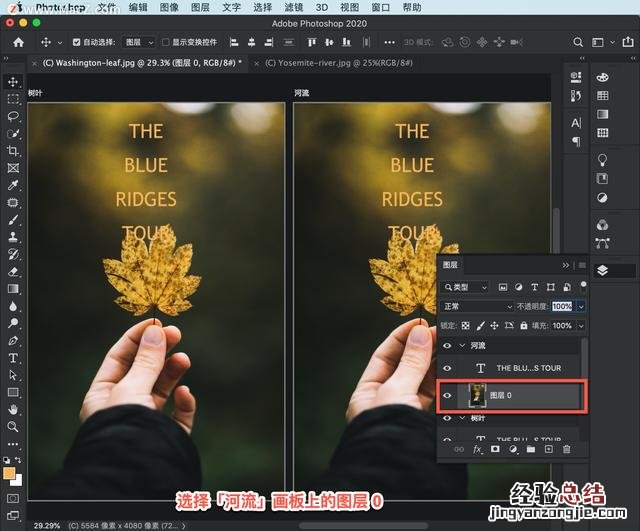Open the Auto-Select 图层 dropdown
640x531 pixels.
(139, 42)
